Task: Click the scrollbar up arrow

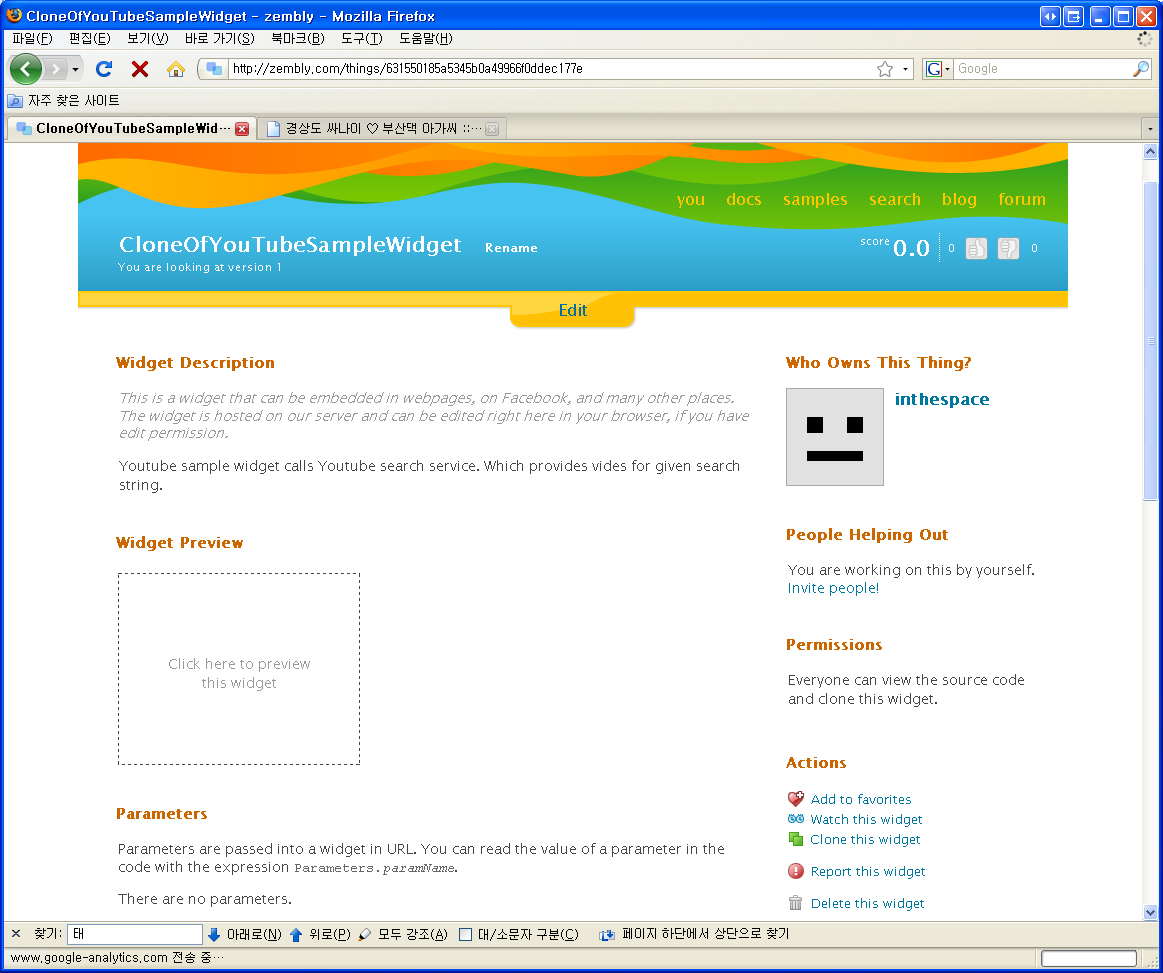Action: [x=1150, y=151]
